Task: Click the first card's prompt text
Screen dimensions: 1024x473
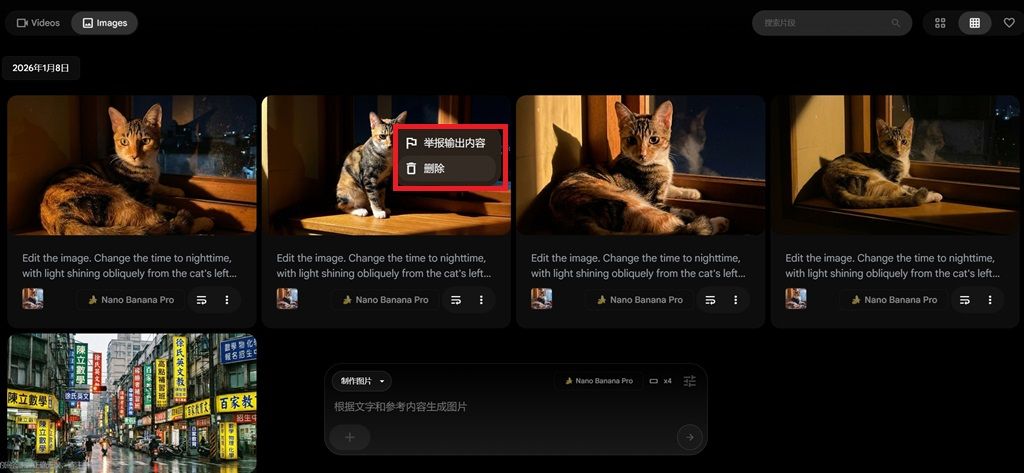Action: click(129, 266)
